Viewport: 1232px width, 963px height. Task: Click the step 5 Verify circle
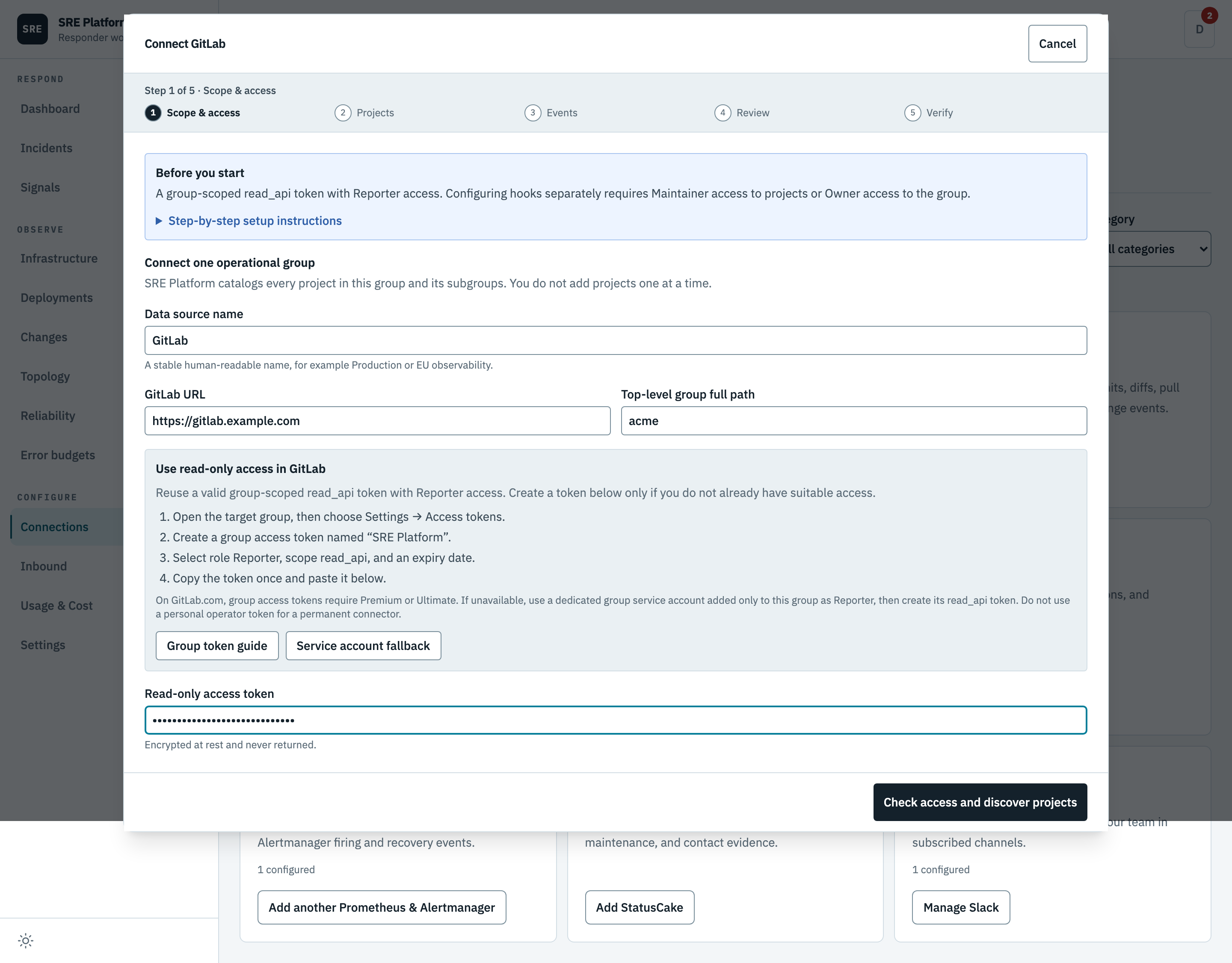(913, 113)
